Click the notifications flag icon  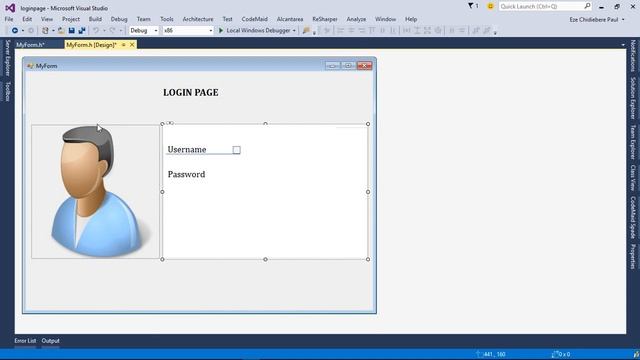pos(471,6)
